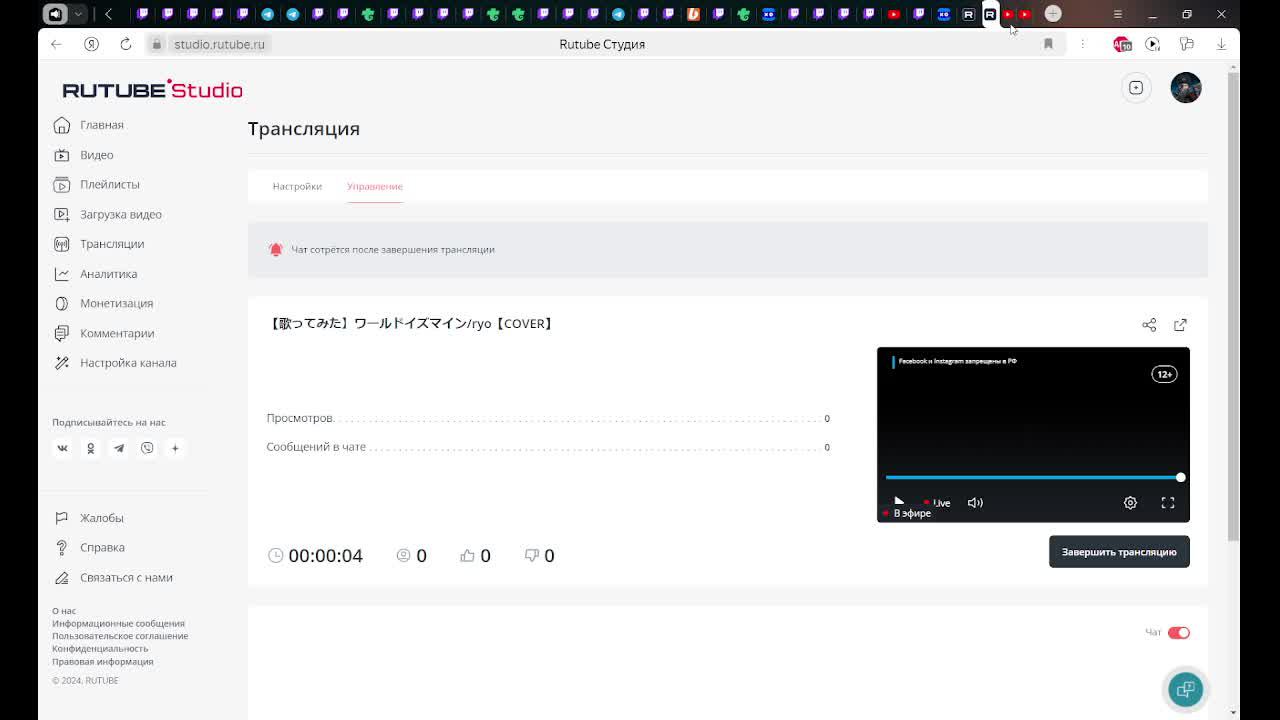Click the VK social icon
This screenshot has height=720, width=1280.
62,448
